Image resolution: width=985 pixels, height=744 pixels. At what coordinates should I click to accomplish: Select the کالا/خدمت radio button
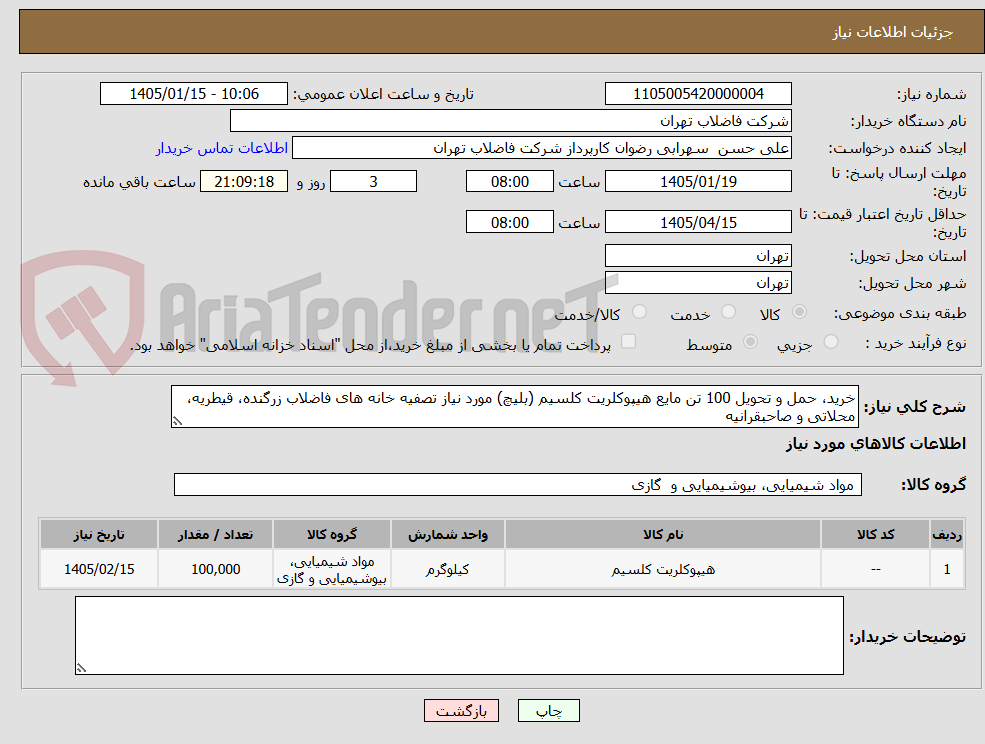[639, 312]
